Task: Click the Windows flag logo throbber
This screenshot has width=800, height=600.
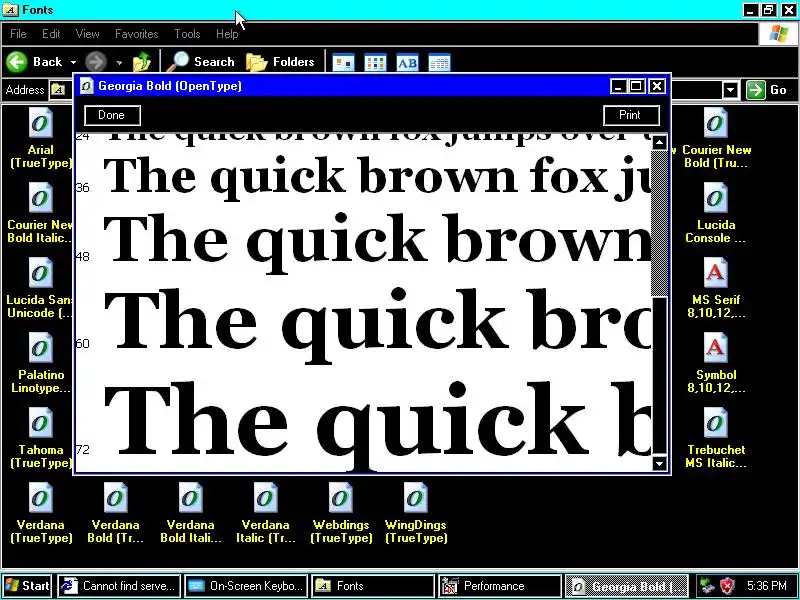Action: (x=778, y=34)
